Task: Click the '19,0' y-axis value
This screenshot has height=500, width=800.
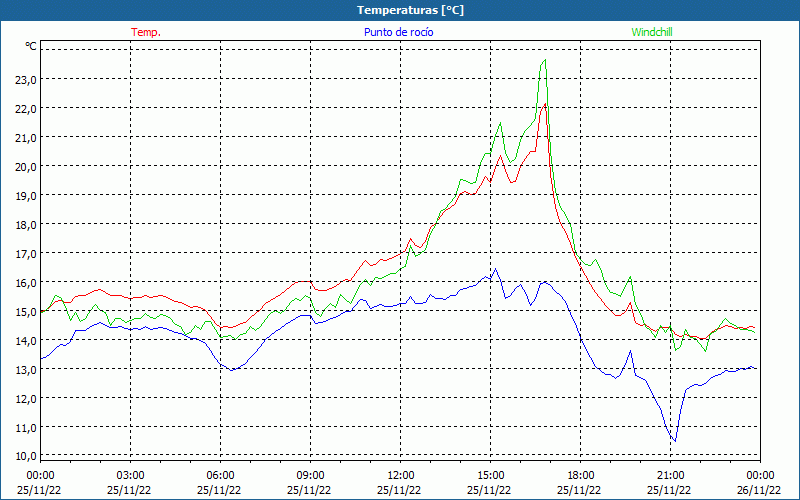Action: (x=26, y=196)
